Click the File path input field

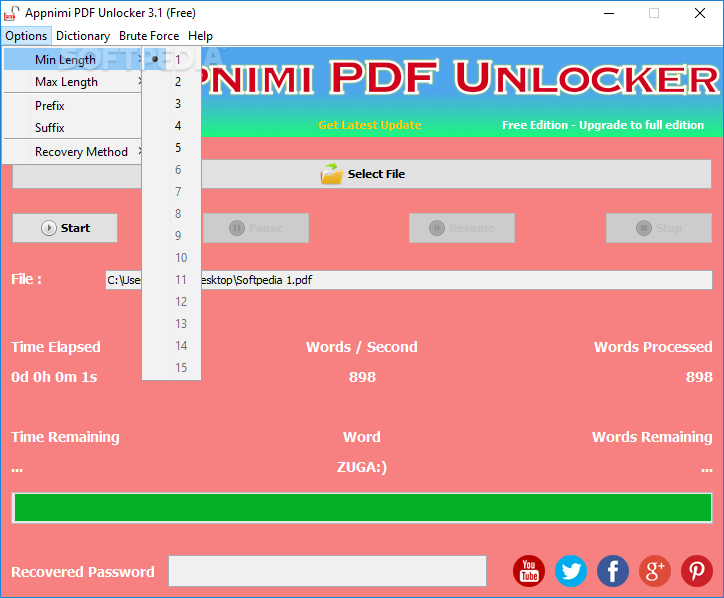tap(409, 280)
